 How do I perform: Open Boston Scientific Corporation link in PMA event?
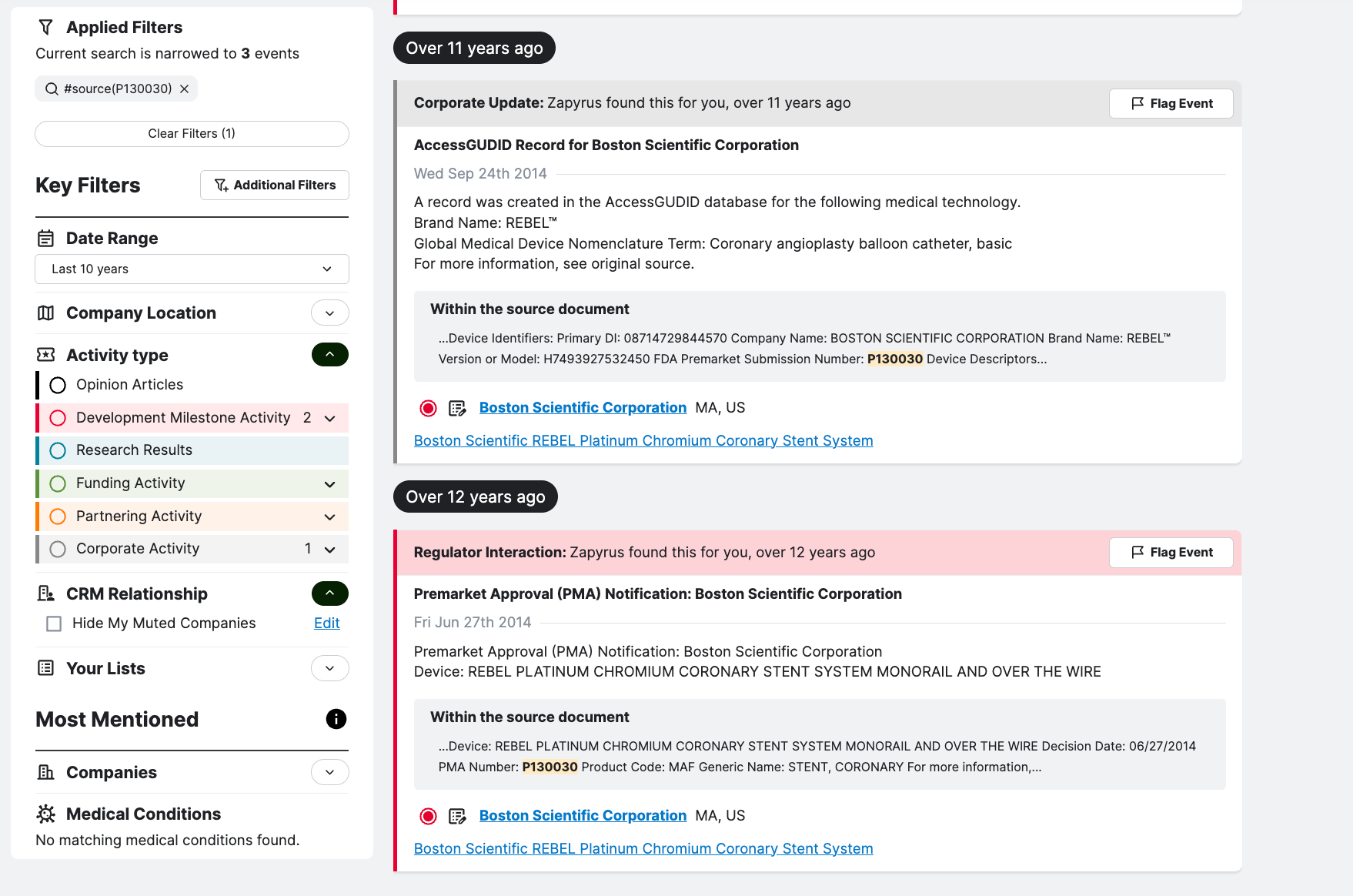583,816
